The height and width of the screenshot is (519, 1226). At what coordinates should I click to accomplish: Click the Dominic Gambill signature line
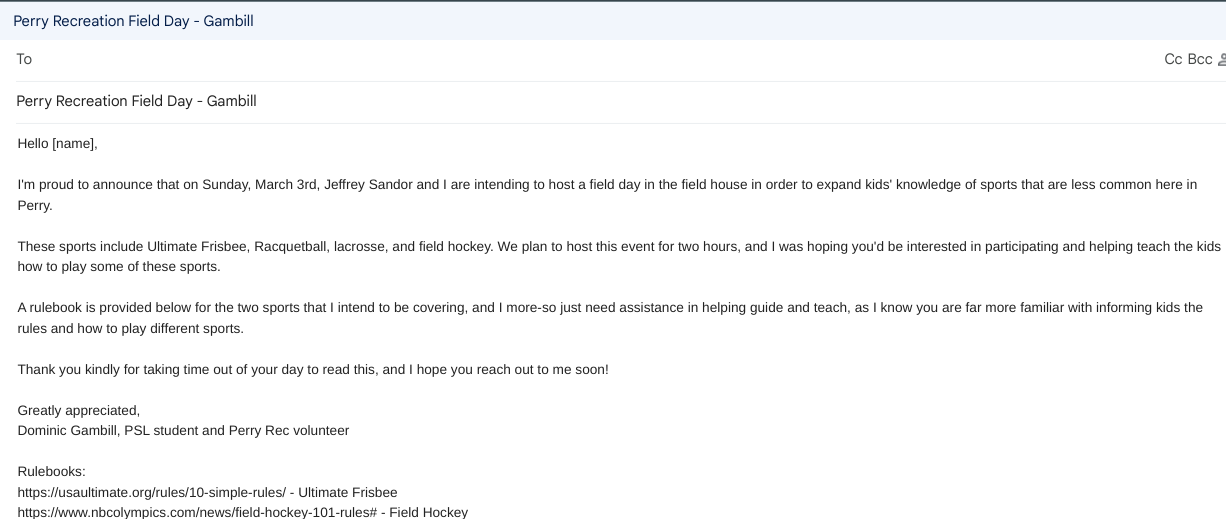pyautogui.click(x=183, y=430)
